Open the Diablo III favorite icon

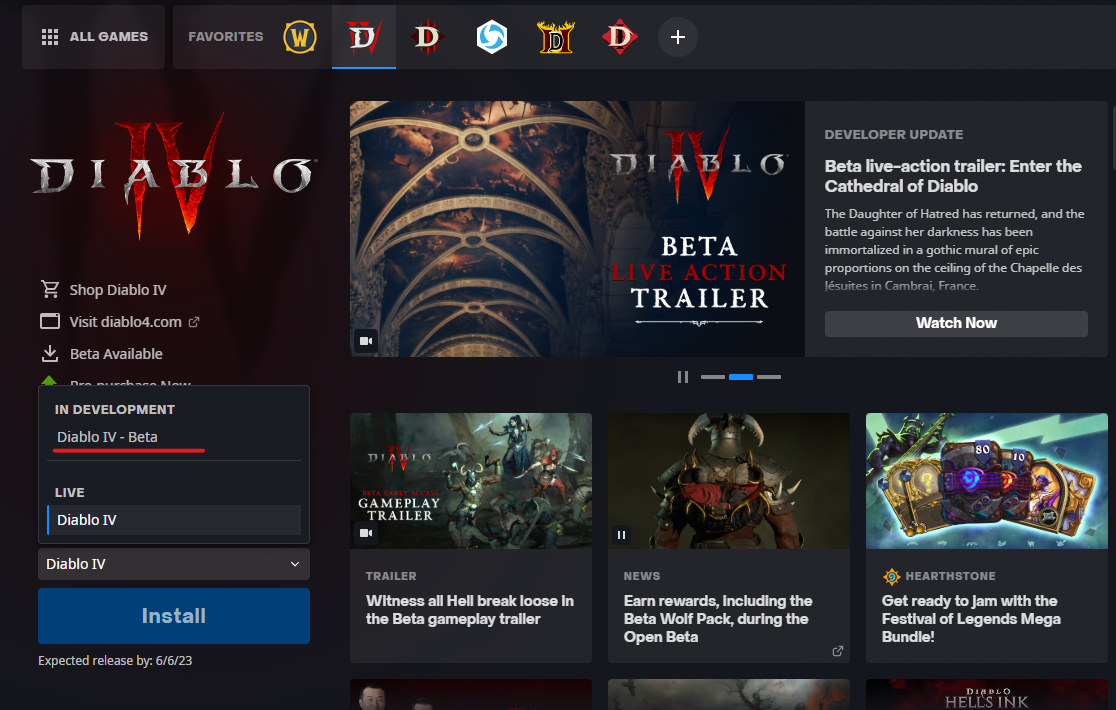(428, 37)
